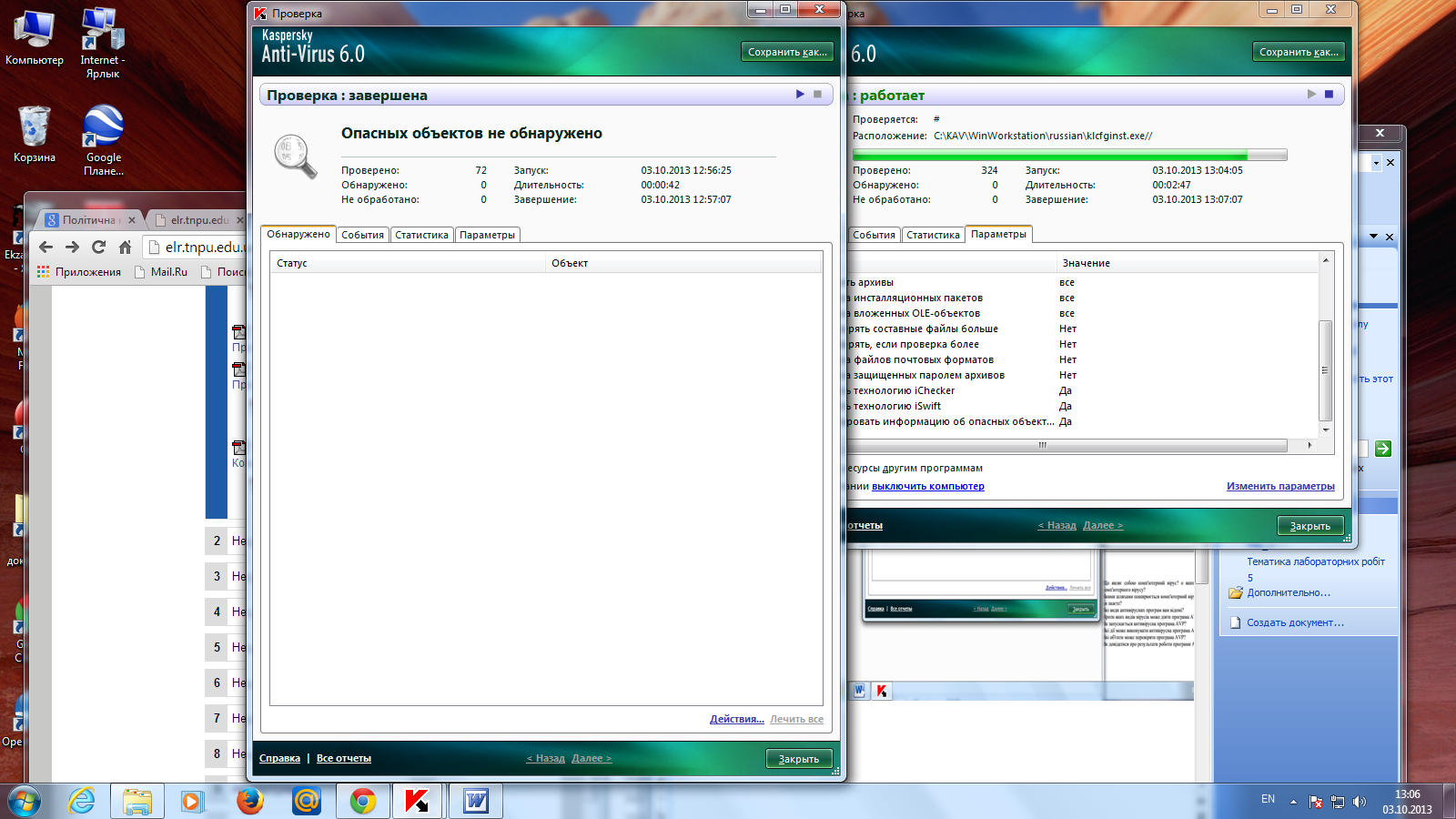Open the Internet - Ярлык desktop shortcut

[103, 44]
